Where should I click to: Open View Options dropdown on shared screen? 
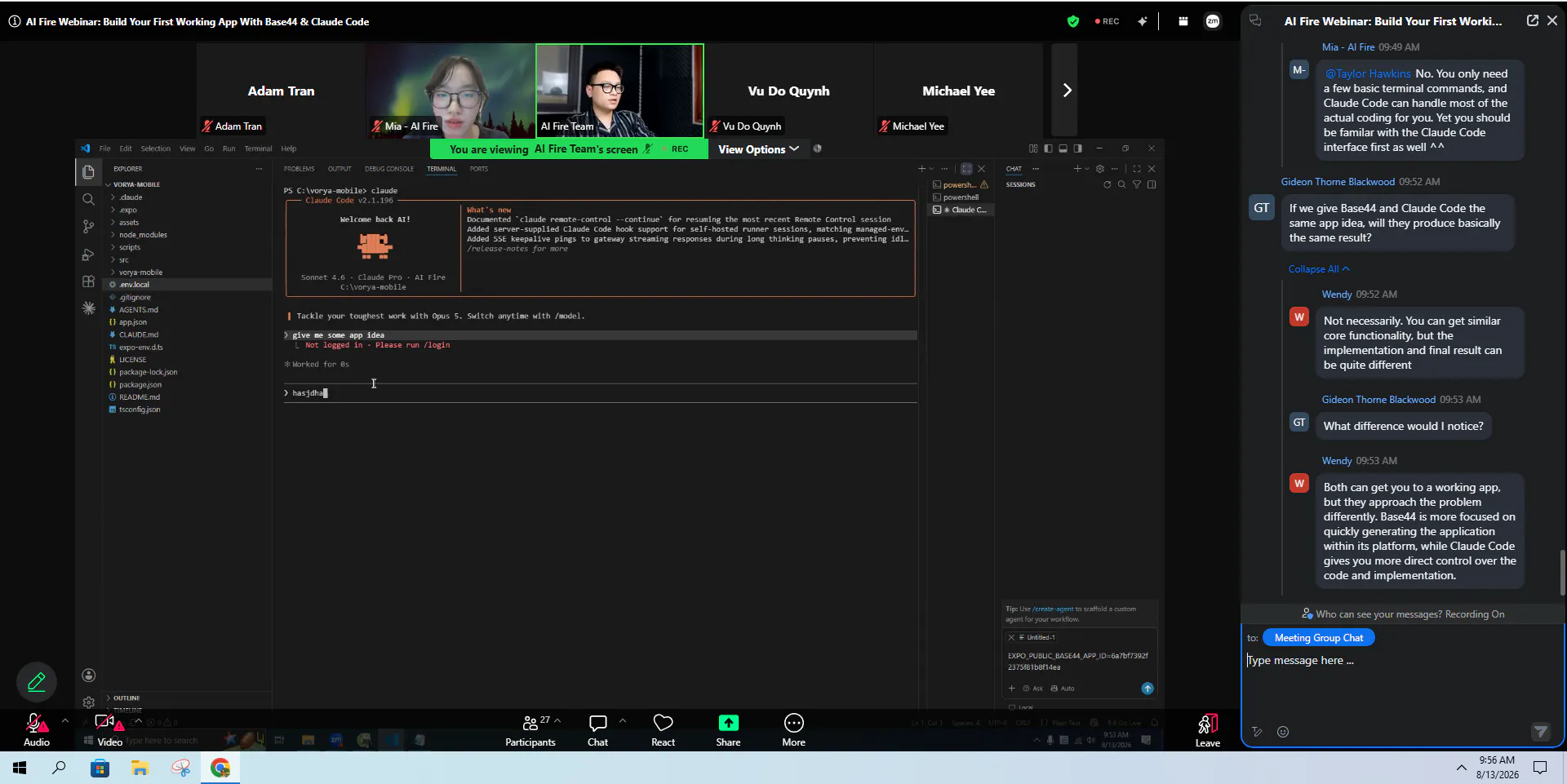pos(758,149)
